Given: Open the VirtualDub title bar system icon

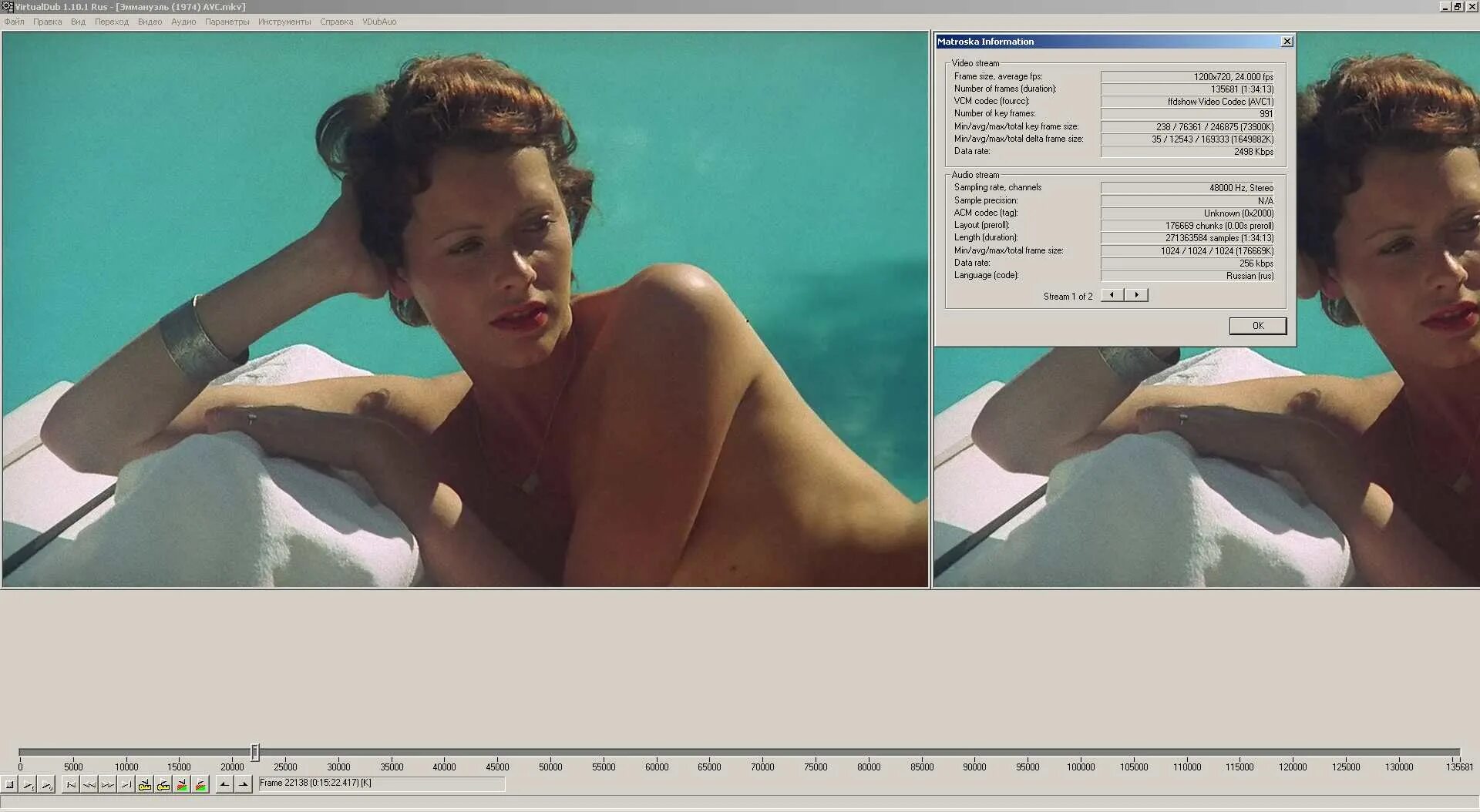Looking at the screenshot, I should pos(7,7).
